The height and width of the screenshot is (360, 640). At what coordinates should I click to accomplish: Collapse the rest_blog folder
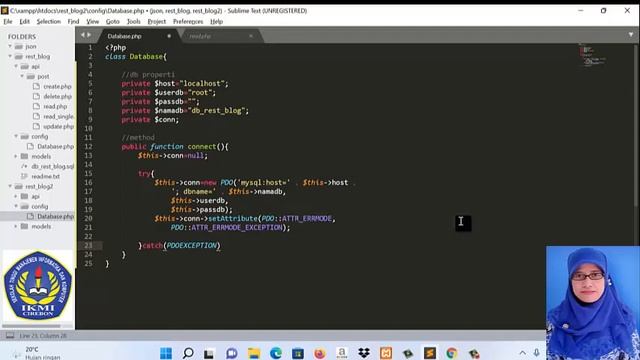click(x=10, y=56)
